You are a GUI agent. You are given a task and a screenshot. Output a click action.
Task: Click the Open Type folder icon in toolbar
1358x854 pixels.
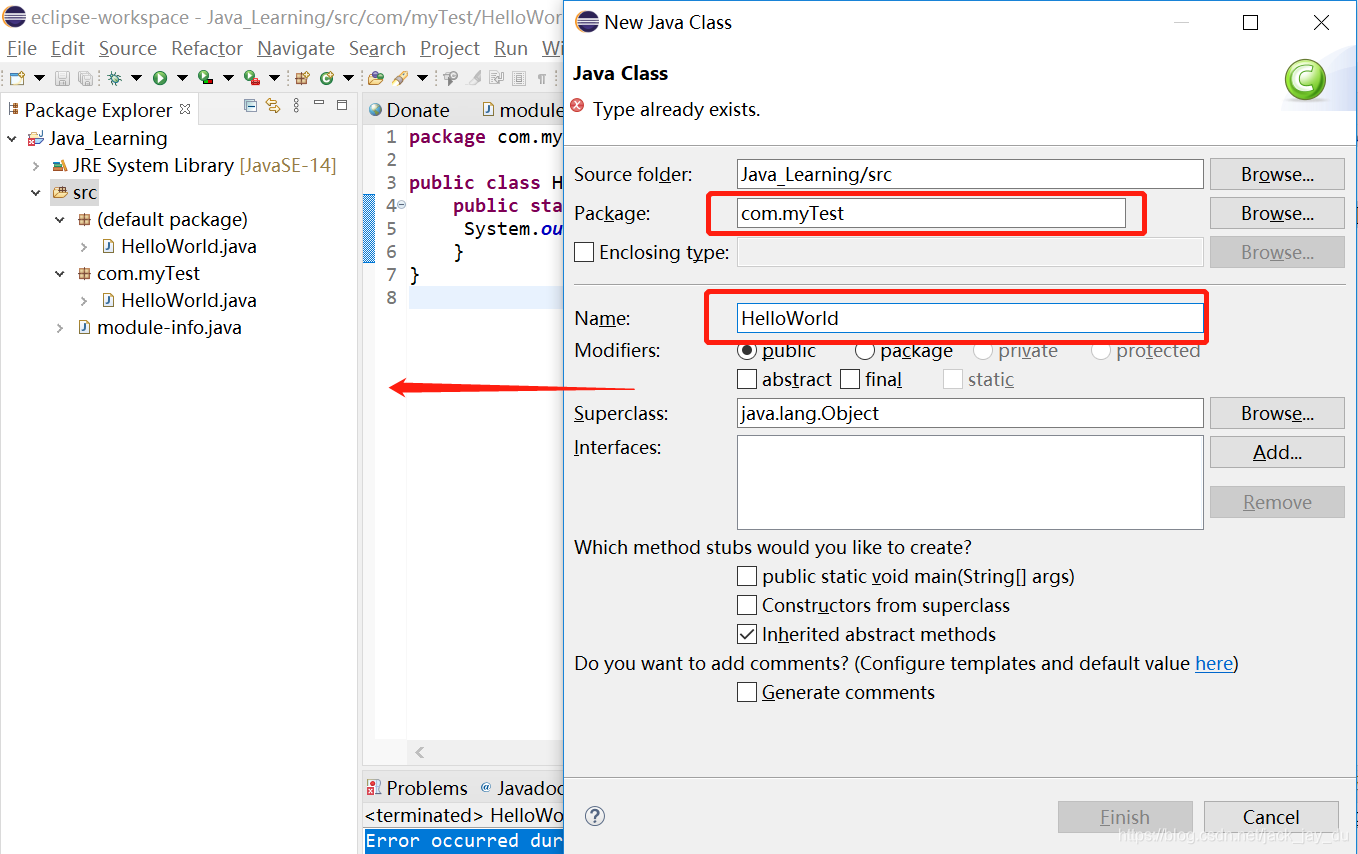point(375,78)
